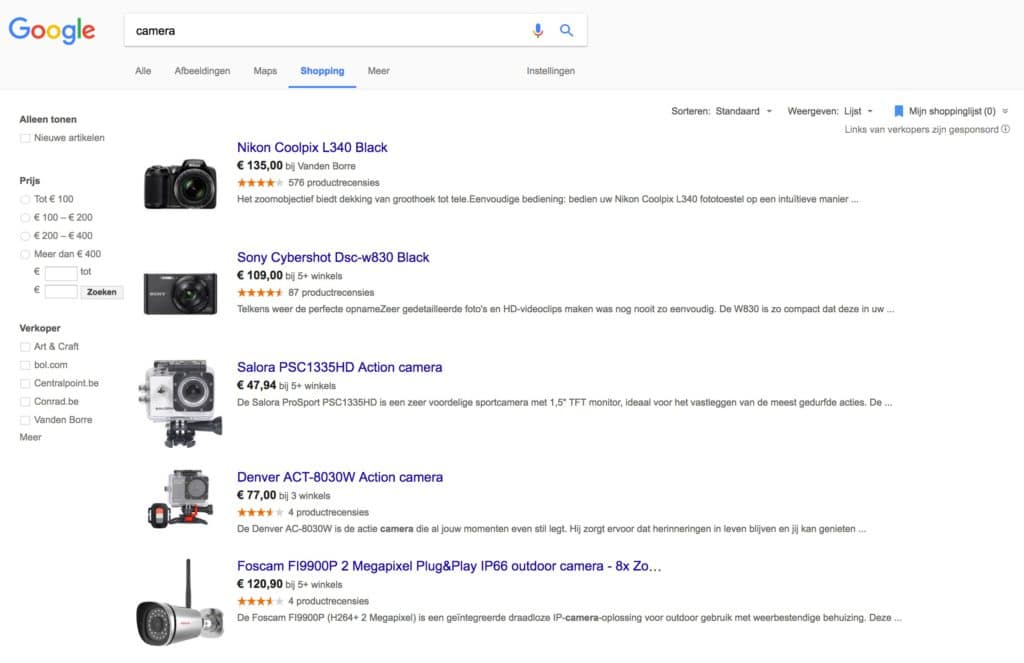Viewport: 1024px width, 663px height.
Task: Check the Centralpoint.be seller filter
Action: point(25,383)
